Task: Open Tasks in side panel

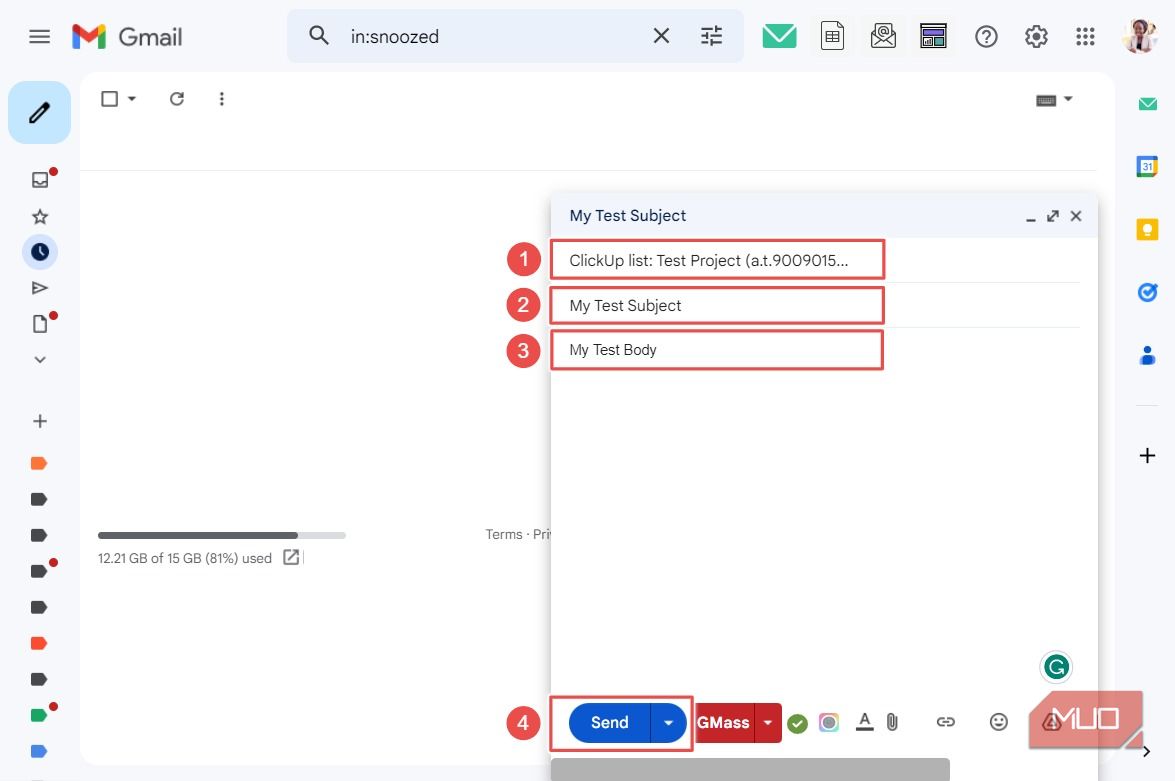Action: point(1147,292)
